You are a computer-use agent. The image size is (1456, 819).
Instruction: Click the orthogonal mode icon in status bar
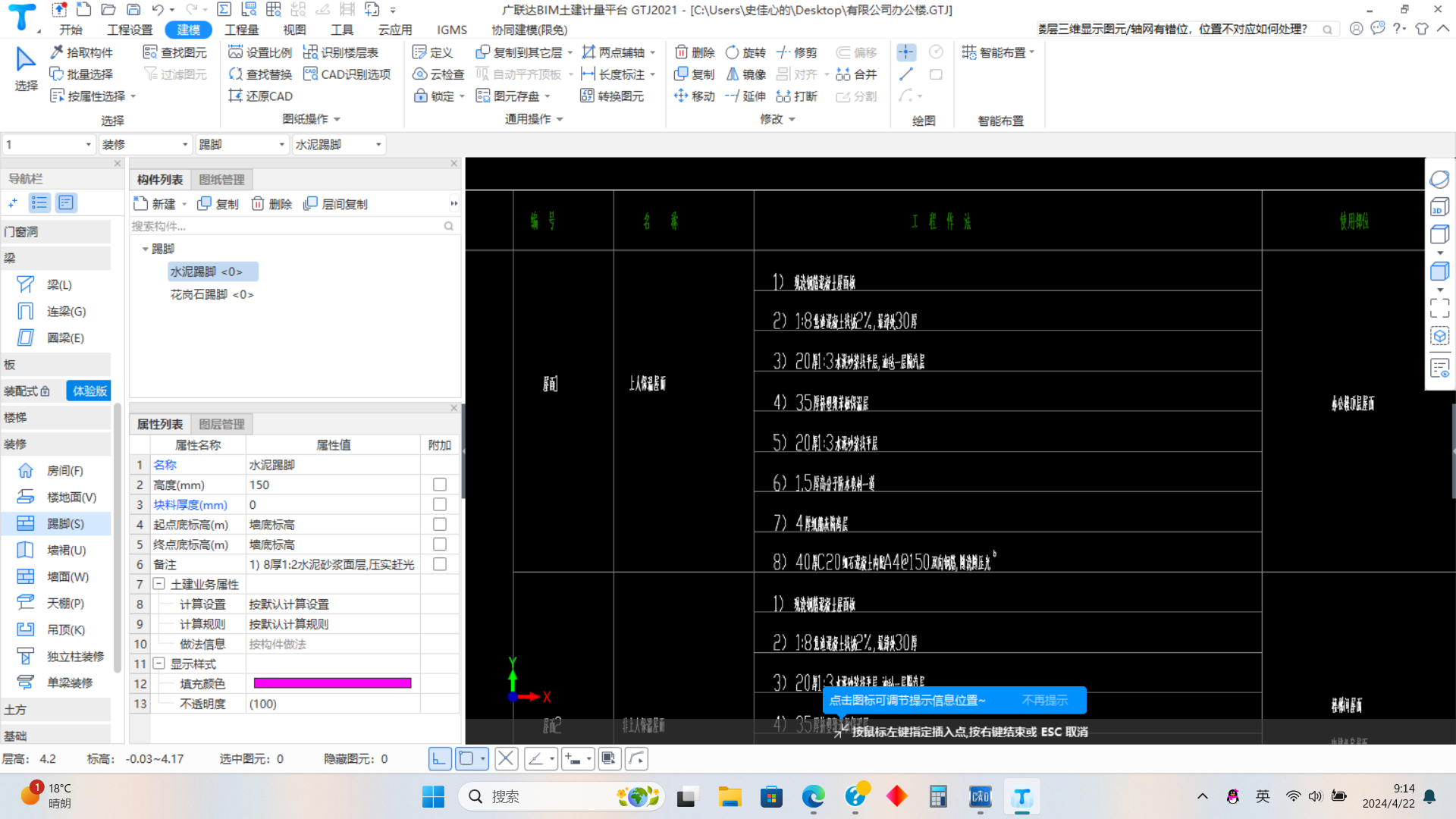[440, 759]
